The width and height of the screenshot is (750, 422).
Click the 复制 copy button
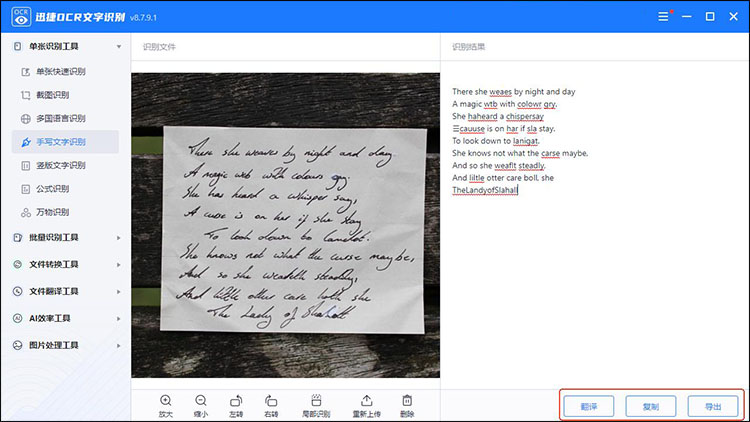coord(651,406)
